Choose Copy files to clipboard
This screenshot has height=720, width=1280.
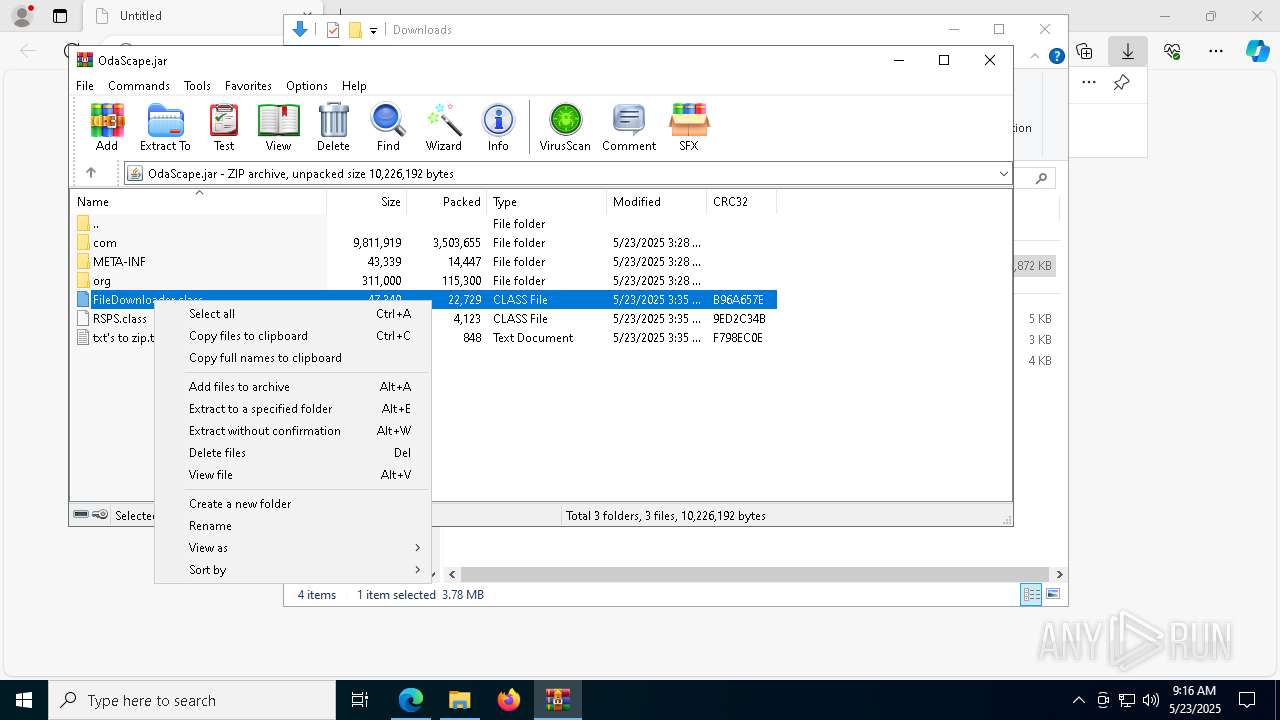293,336
